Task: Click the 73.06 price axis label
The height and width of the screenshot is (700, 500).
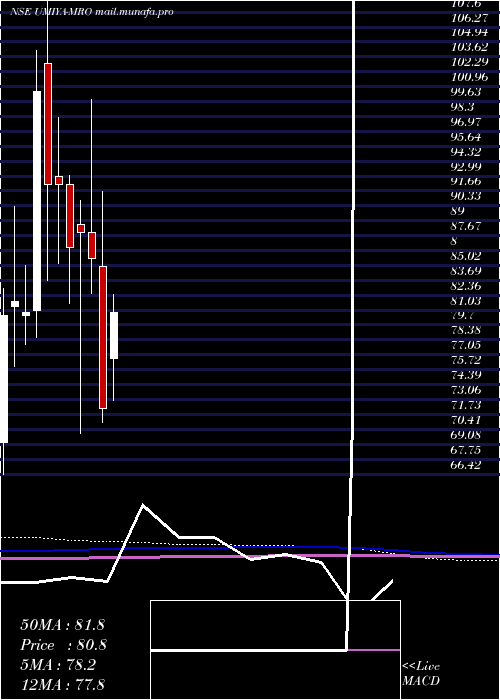Action: click(x=466, y=390)
